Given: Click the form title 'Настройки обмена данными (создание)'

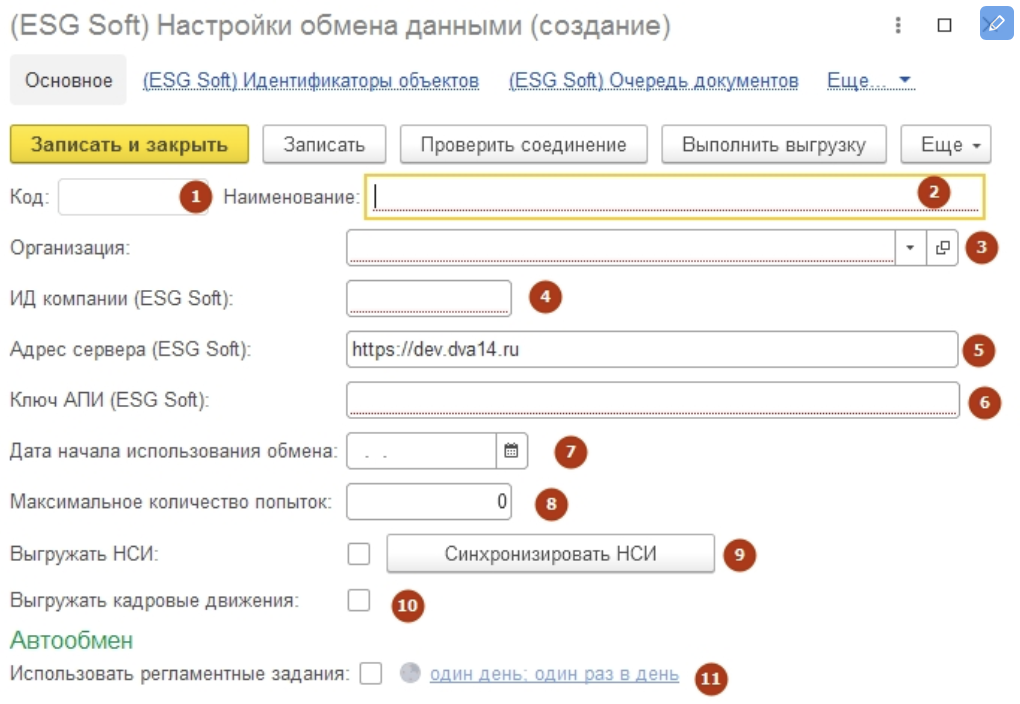Looking at the screenshot, I should point(414,26).
